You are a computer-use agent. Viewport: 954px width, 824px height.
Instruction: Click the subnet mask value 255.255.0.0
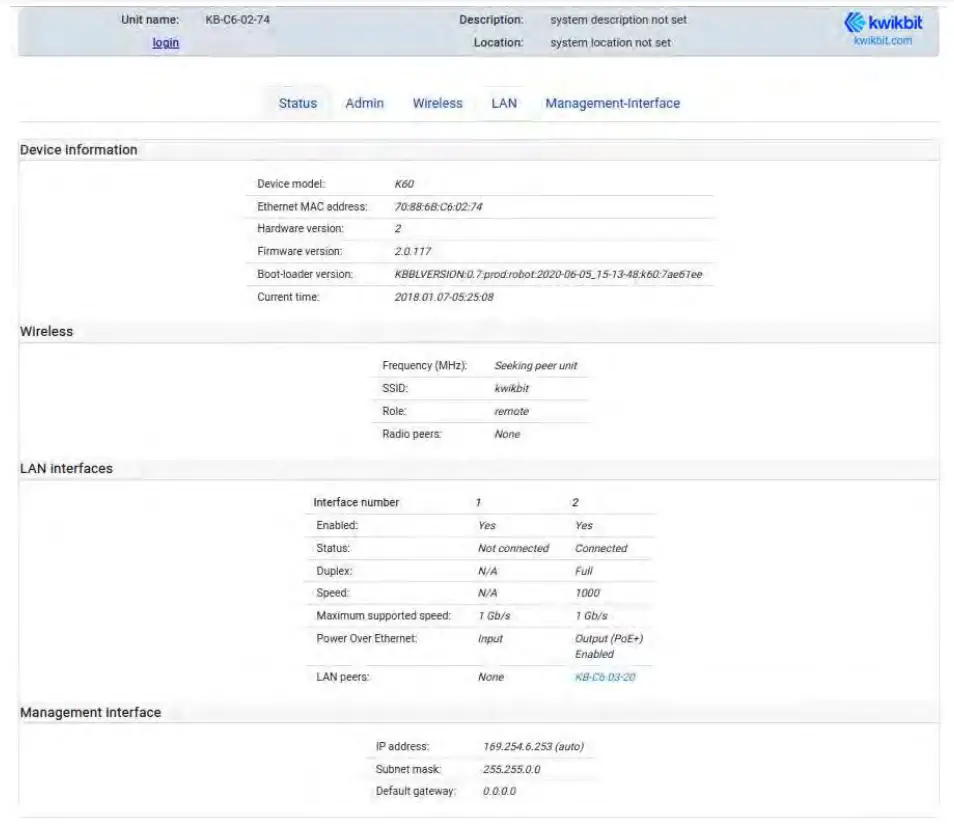(511, 769)
